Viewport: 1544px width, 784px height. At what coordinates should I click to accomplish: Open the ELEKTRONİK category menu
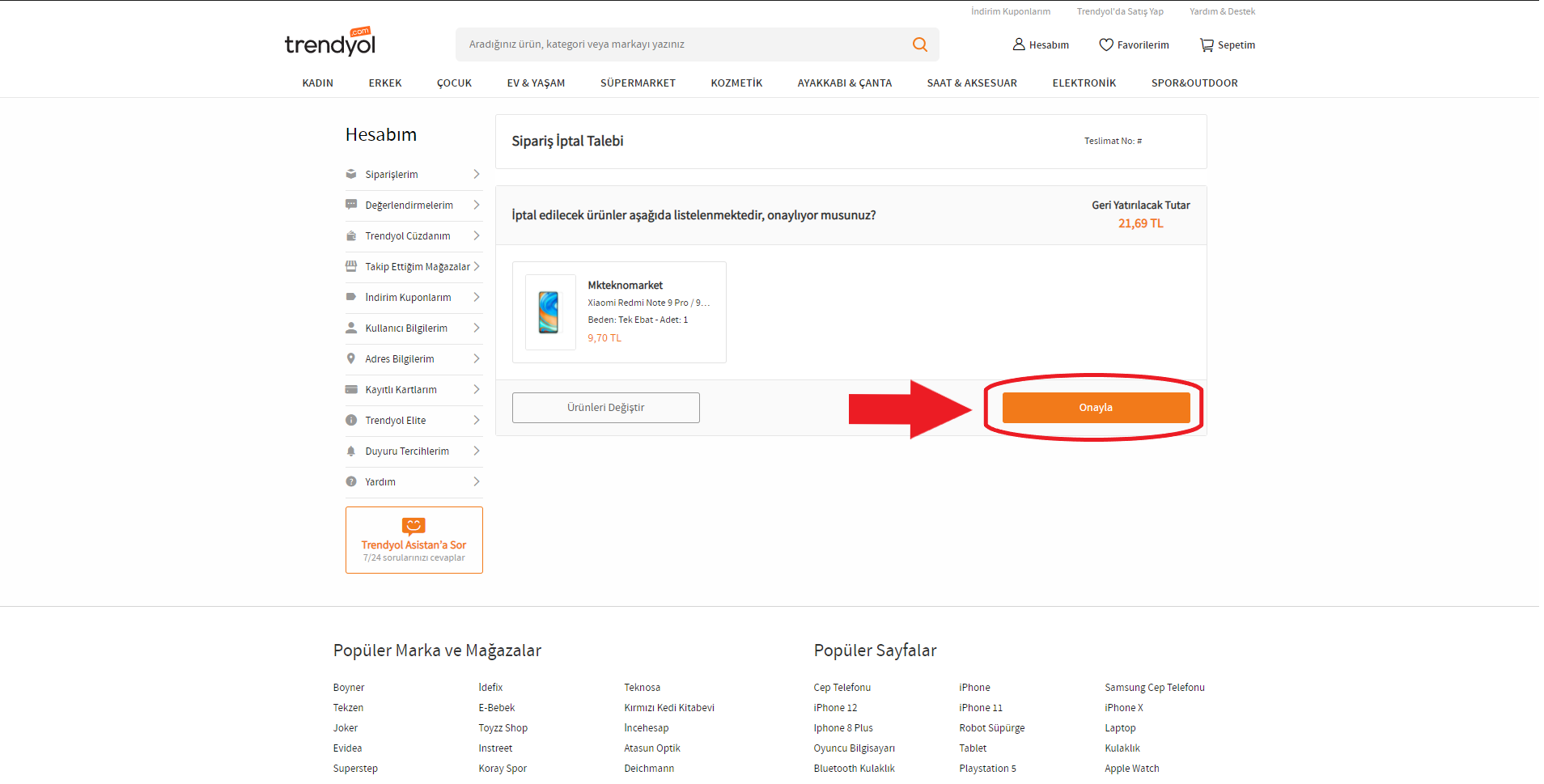click(x=1084, y=83)
